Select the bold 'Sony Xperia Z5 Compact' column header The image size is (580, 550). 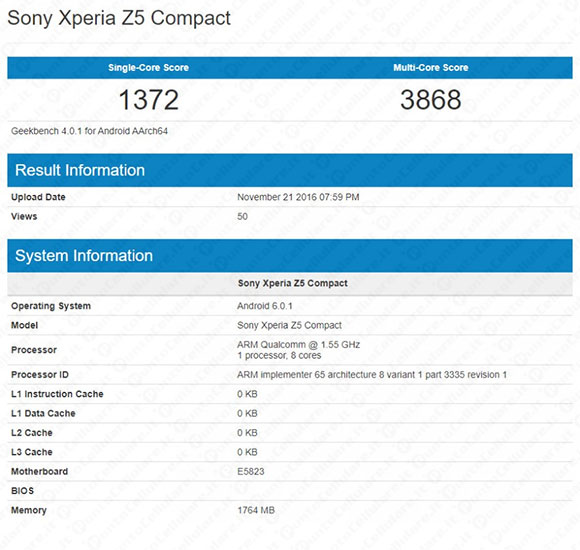coord(293,283)
